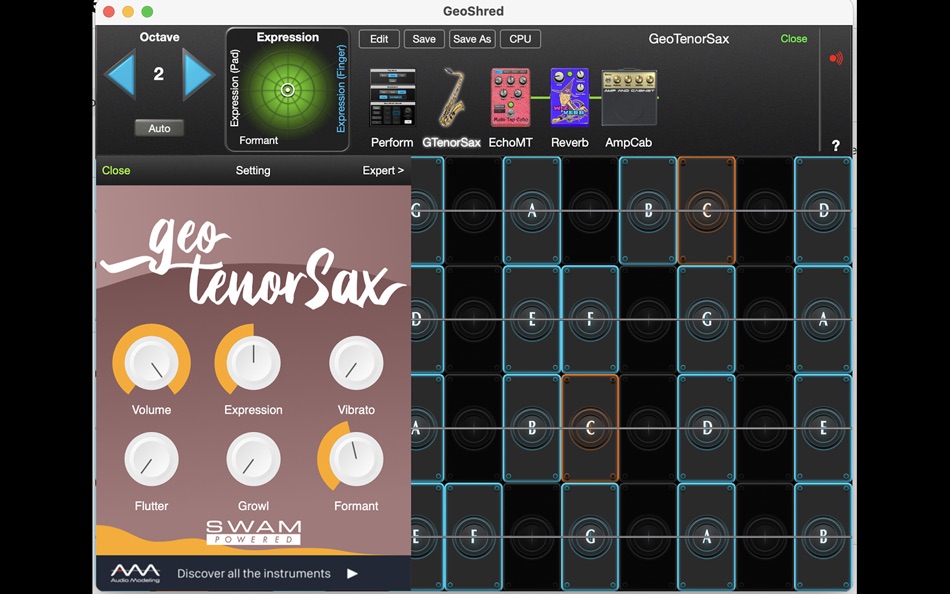
Task: Play the G pad in the second row
Action: [706, 319]
